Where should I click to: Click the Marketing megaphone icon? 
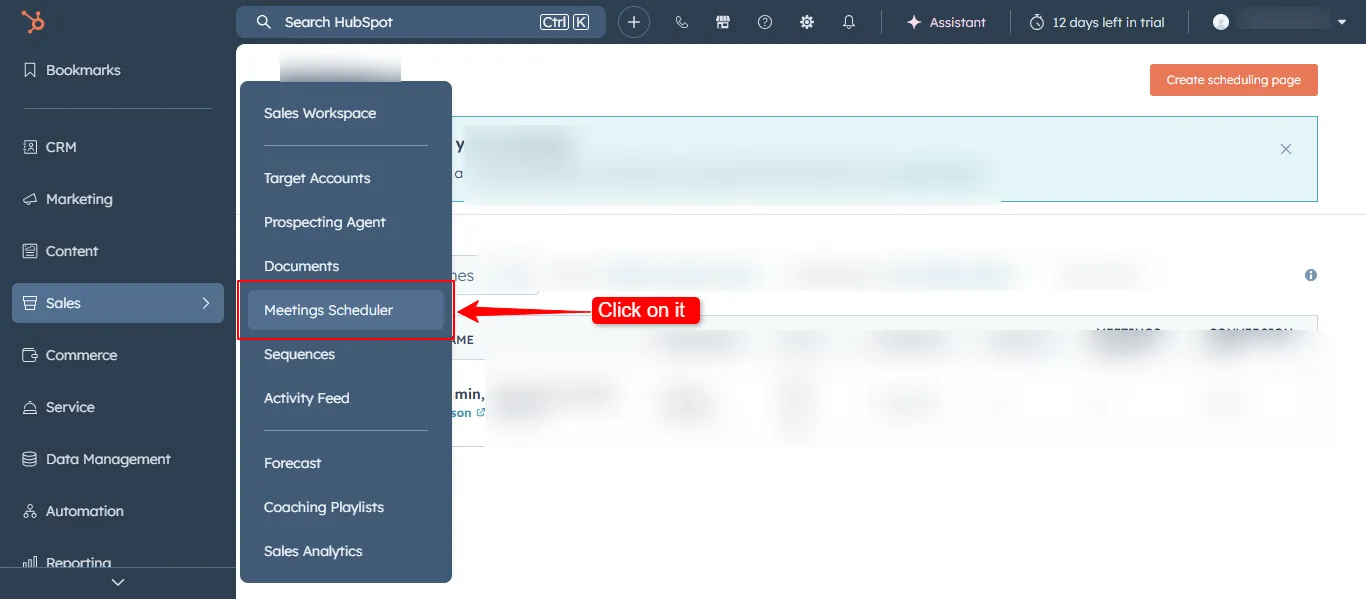coord(29,199)
